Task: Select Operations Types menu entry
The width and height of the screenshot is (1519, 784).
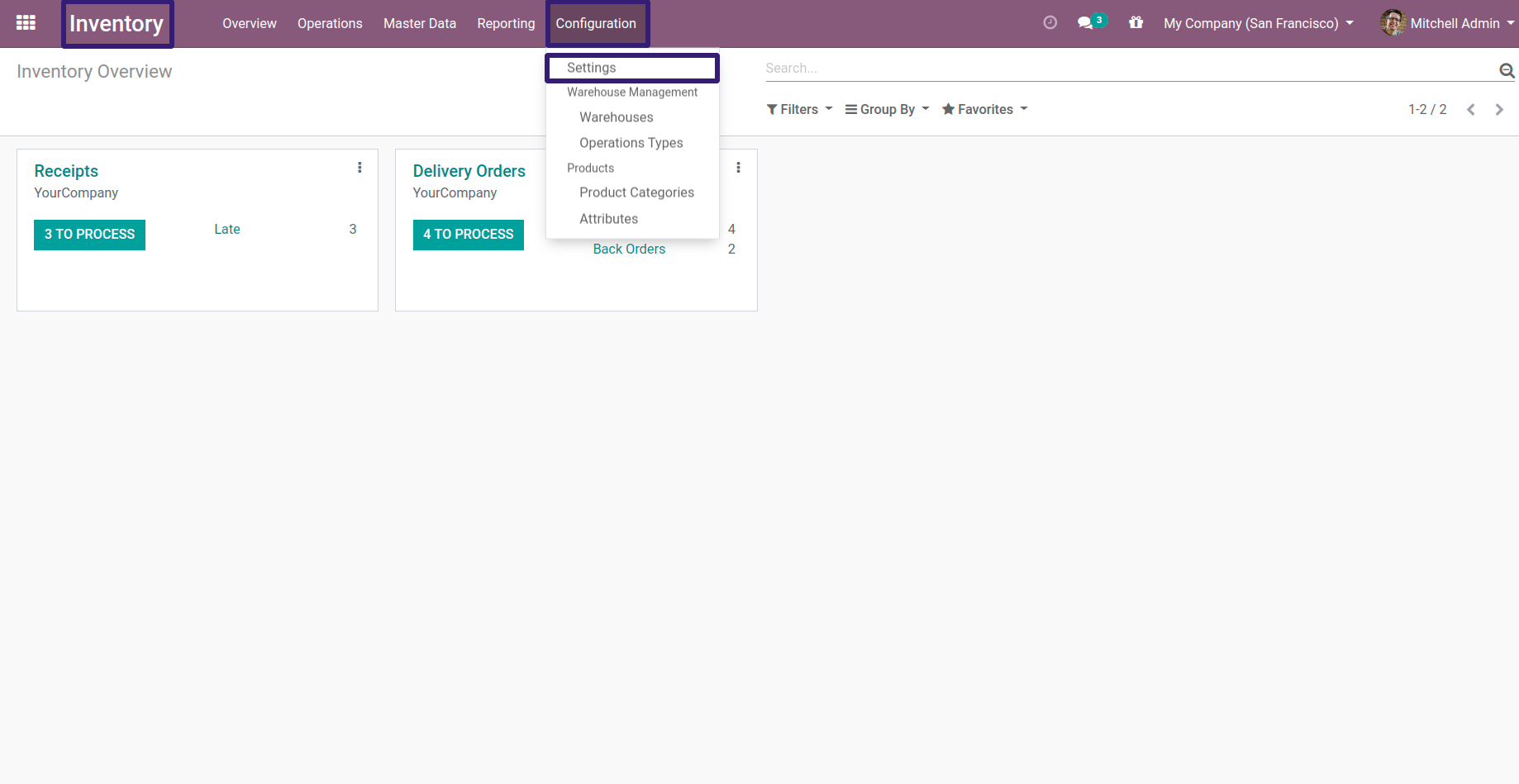Action: pos(631,143)
